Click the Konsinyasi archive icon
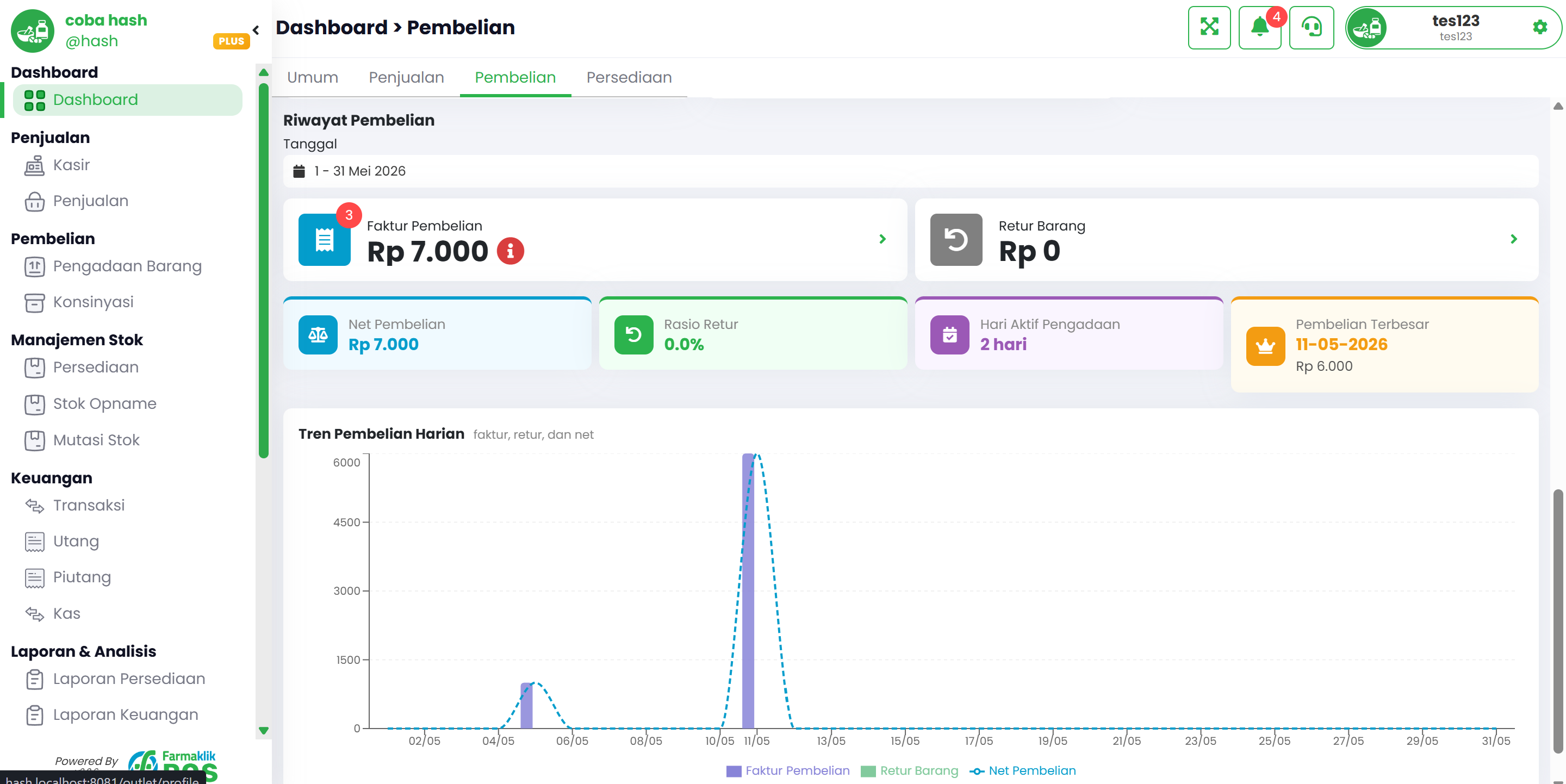Screen dimensions: 1566x784 coord(35,302)
